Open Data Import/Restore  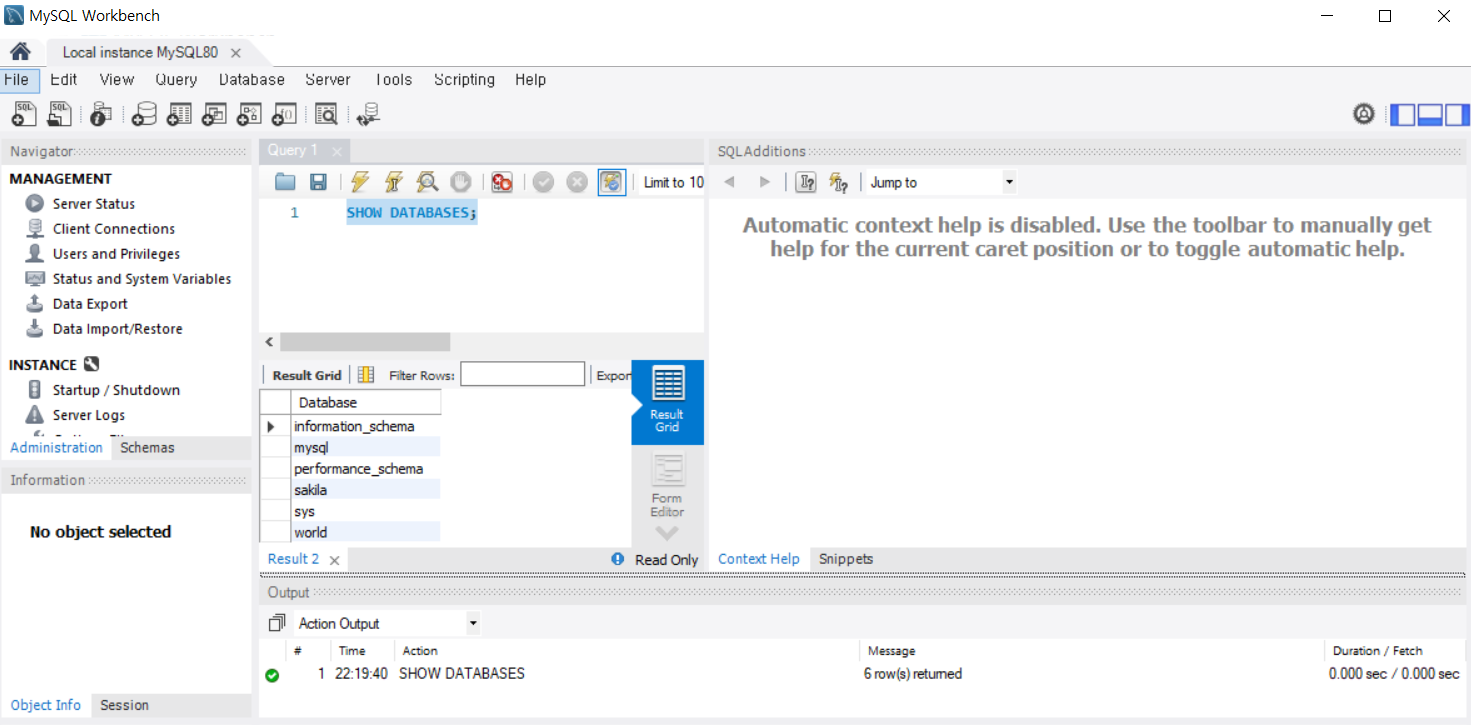(117, 328)
